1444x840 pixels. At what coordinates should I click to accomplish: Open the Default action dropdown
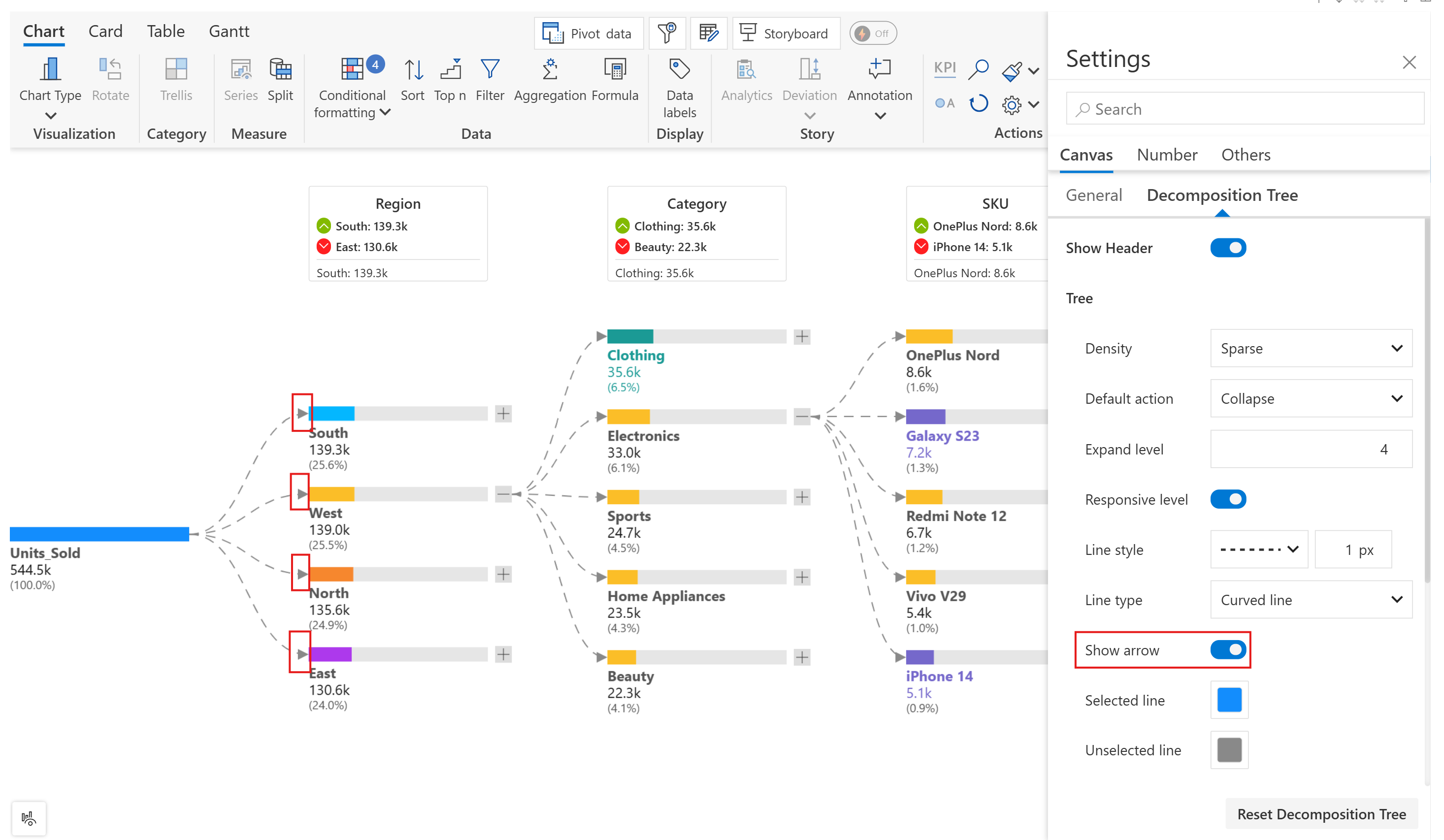[1311, 399]
